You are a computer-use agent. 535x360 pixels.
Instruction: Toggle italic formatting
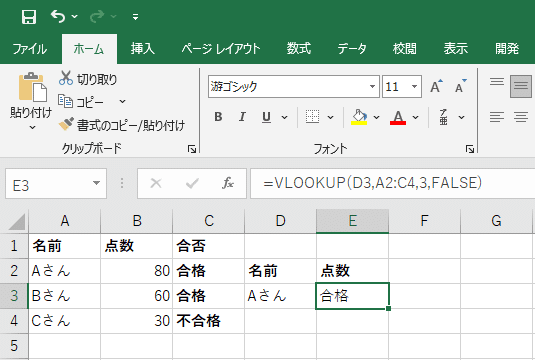point(242,117)
